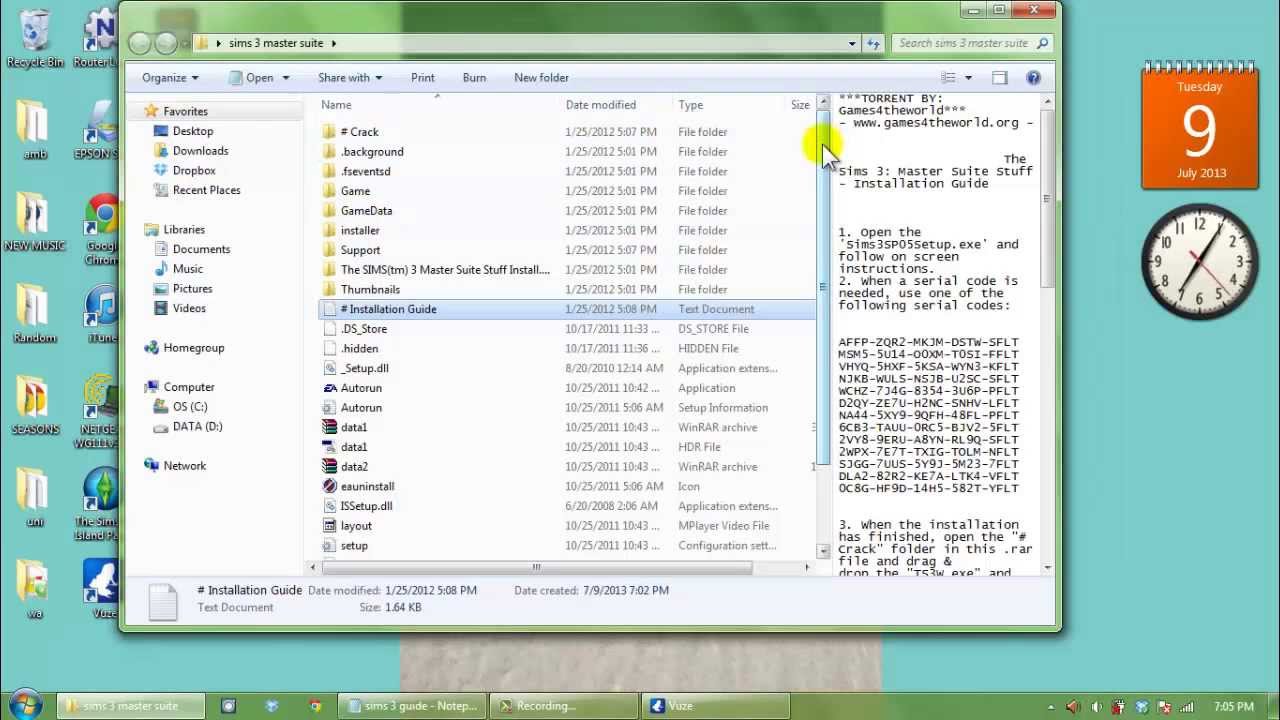Select the # Installation Guide file

[566, 309]
